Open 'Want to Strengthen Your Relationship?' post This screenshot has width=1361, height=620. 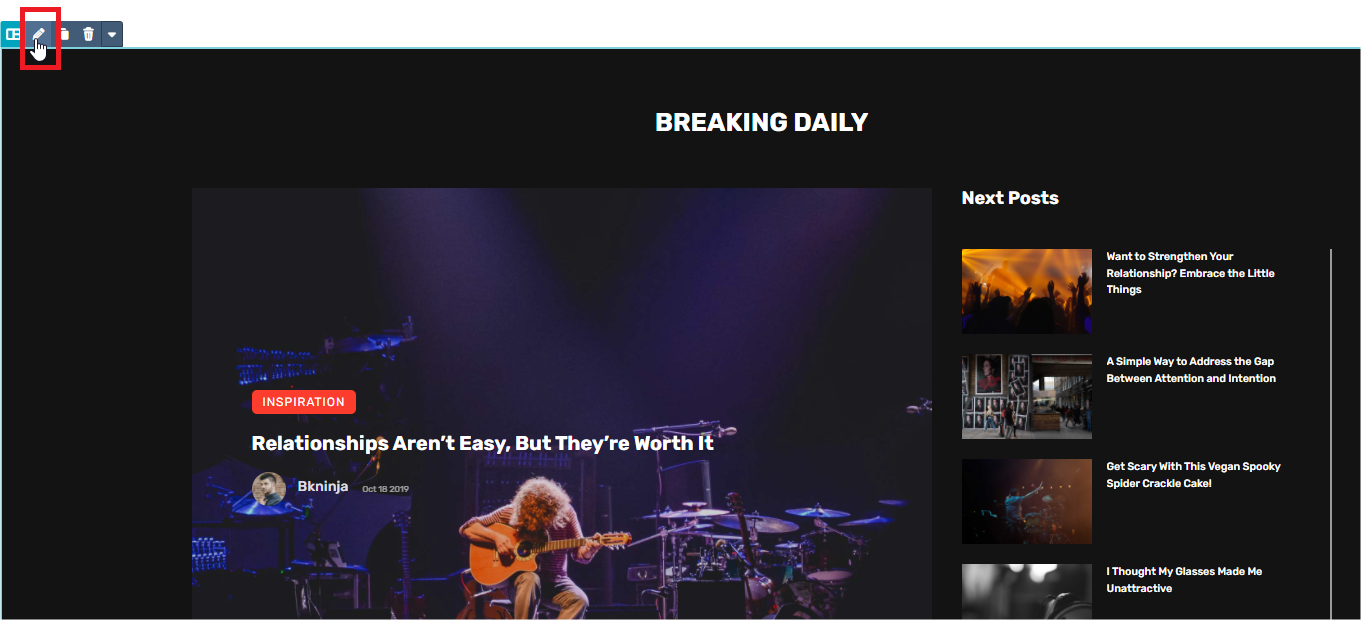[1190, 273]
